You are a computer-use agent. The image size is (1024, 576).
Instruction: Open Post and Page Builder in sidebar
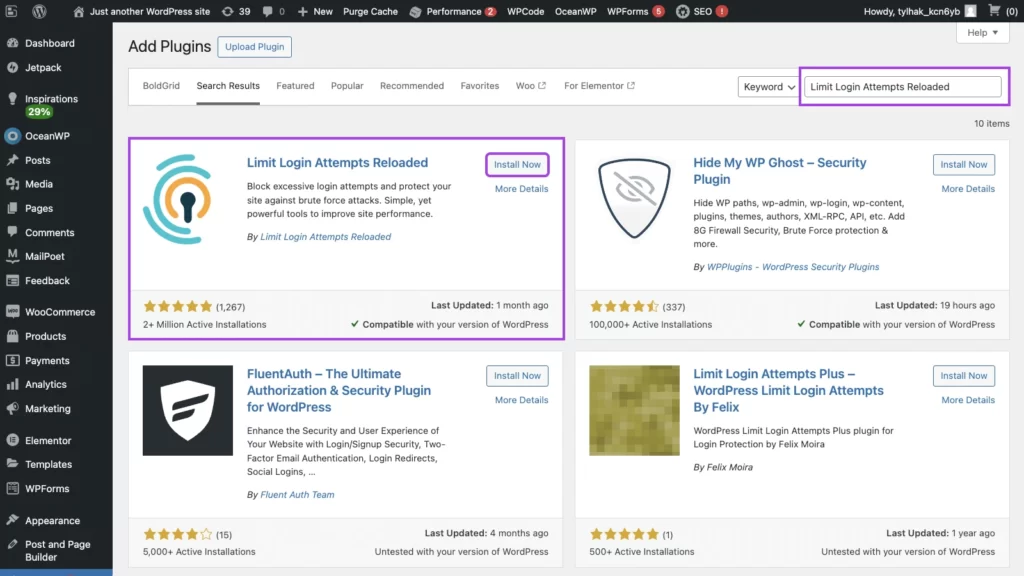point(56,551)
